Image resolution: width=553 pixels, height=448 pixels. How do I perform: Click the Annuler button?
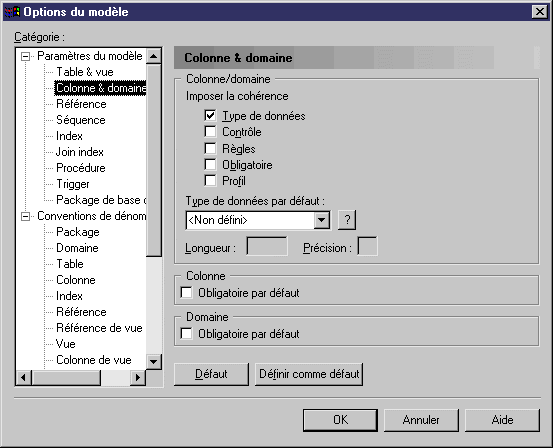click(421, 420)
